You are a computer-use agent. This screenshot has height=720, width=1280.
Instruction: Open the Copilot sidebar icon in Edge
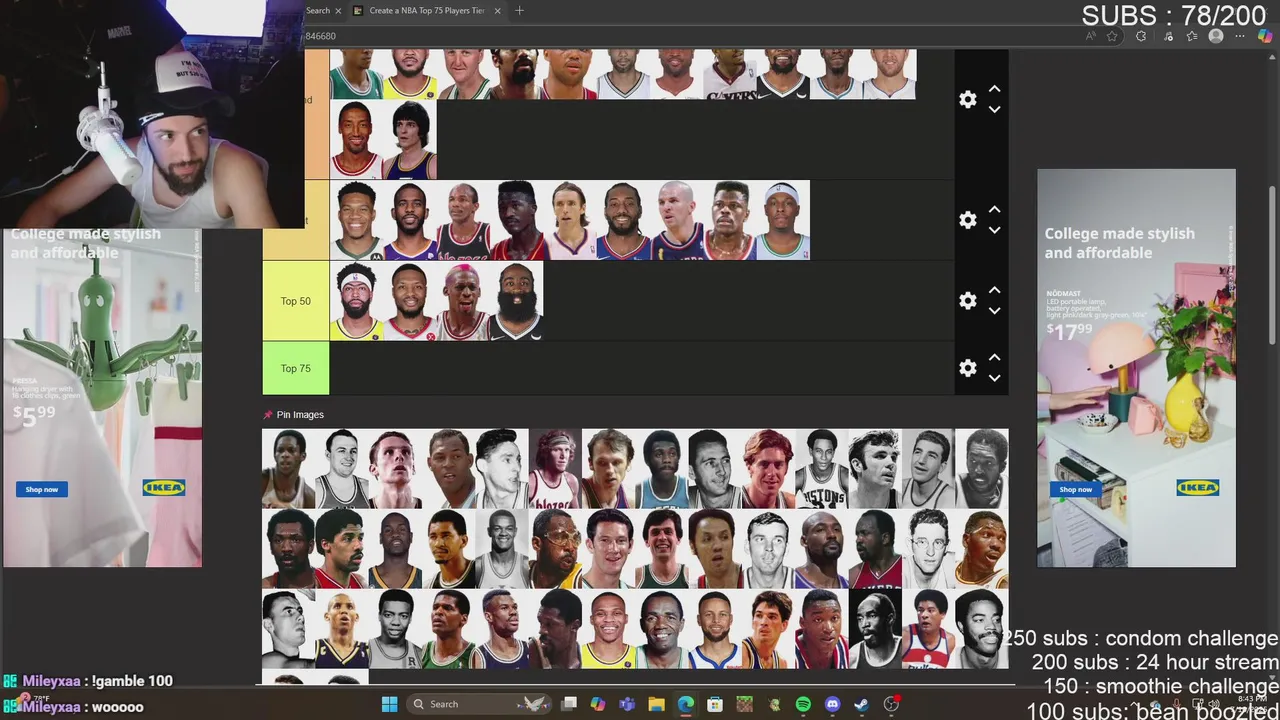pos(1266,36)
